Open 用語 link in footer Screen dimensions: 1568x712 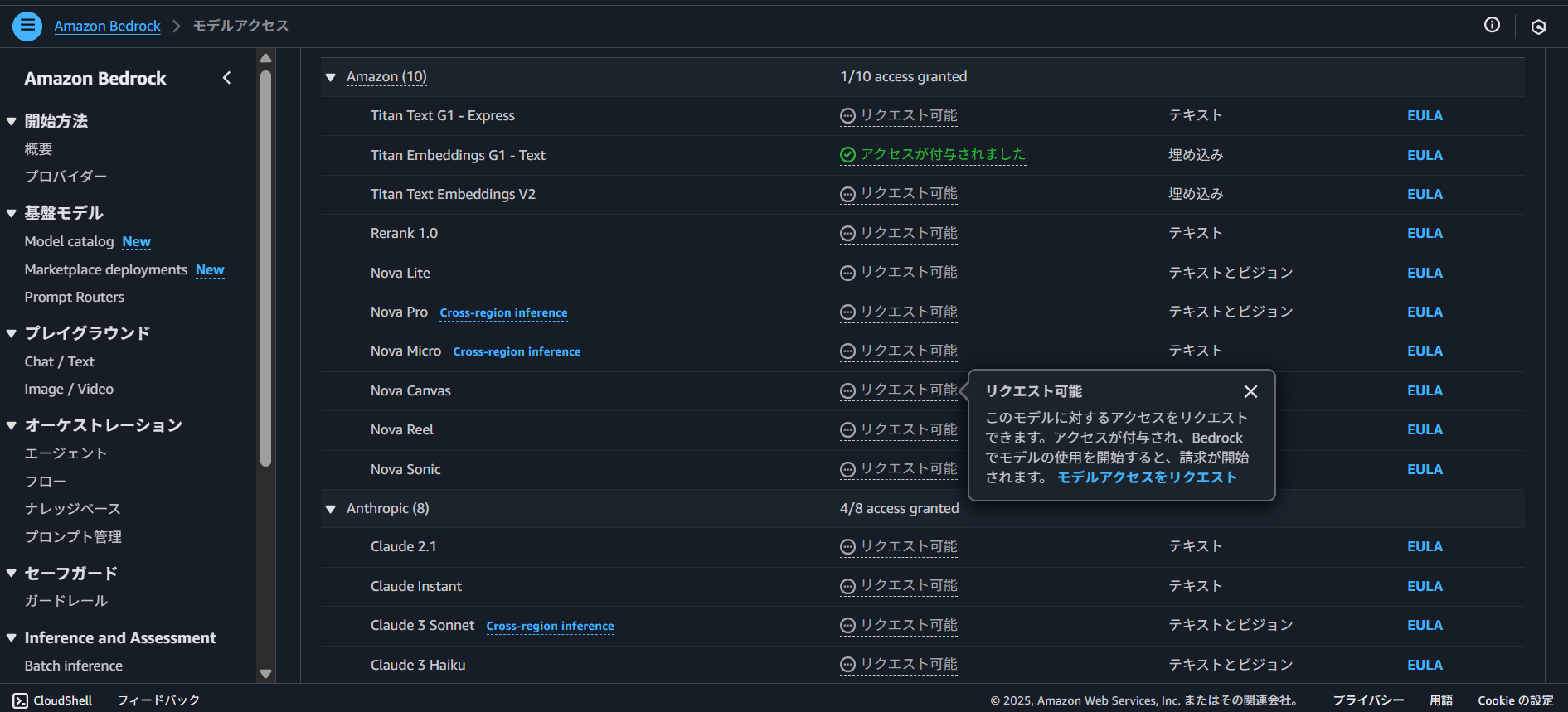click(x=1441, y=700)
